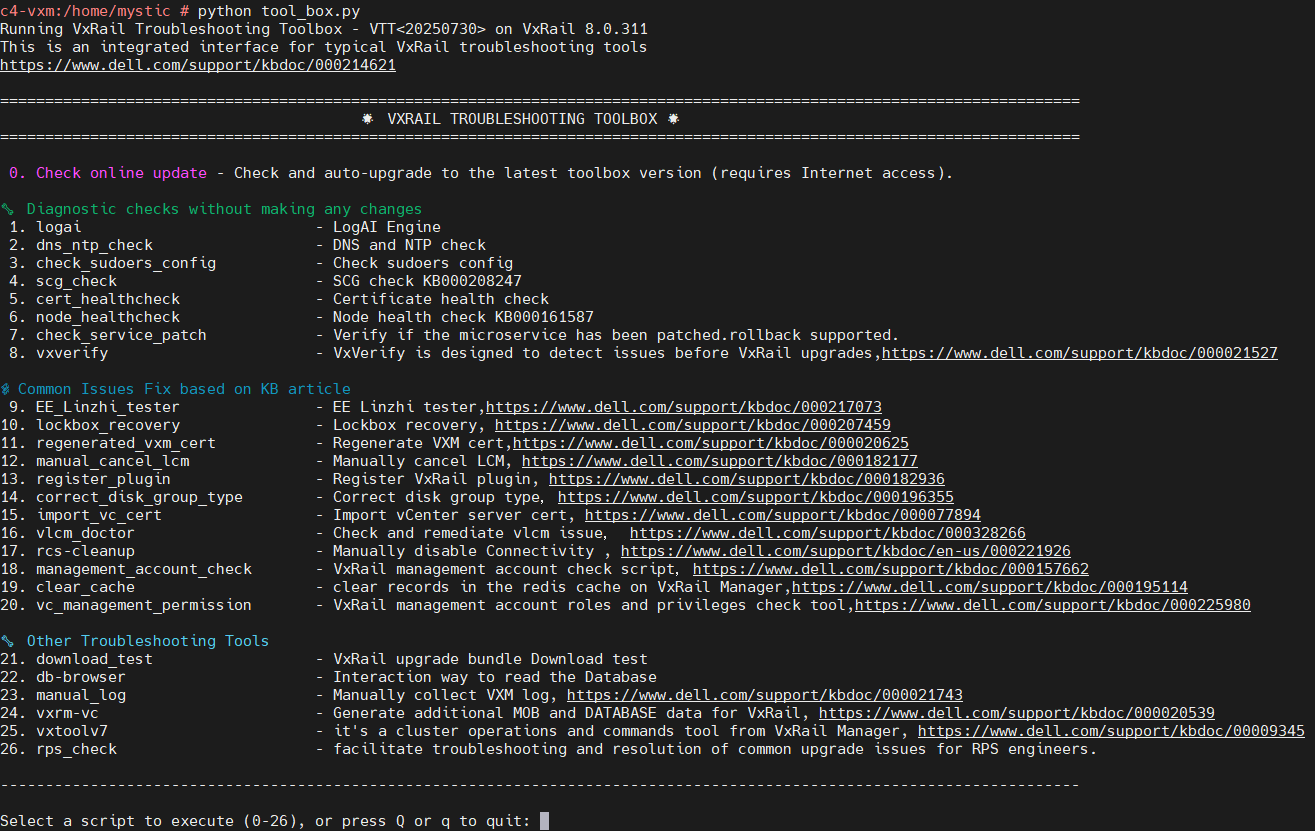This screenshot has width=1315, height=831.
Task: Click the cursor block at the quit prompt
Action: [x=544, y=821]
